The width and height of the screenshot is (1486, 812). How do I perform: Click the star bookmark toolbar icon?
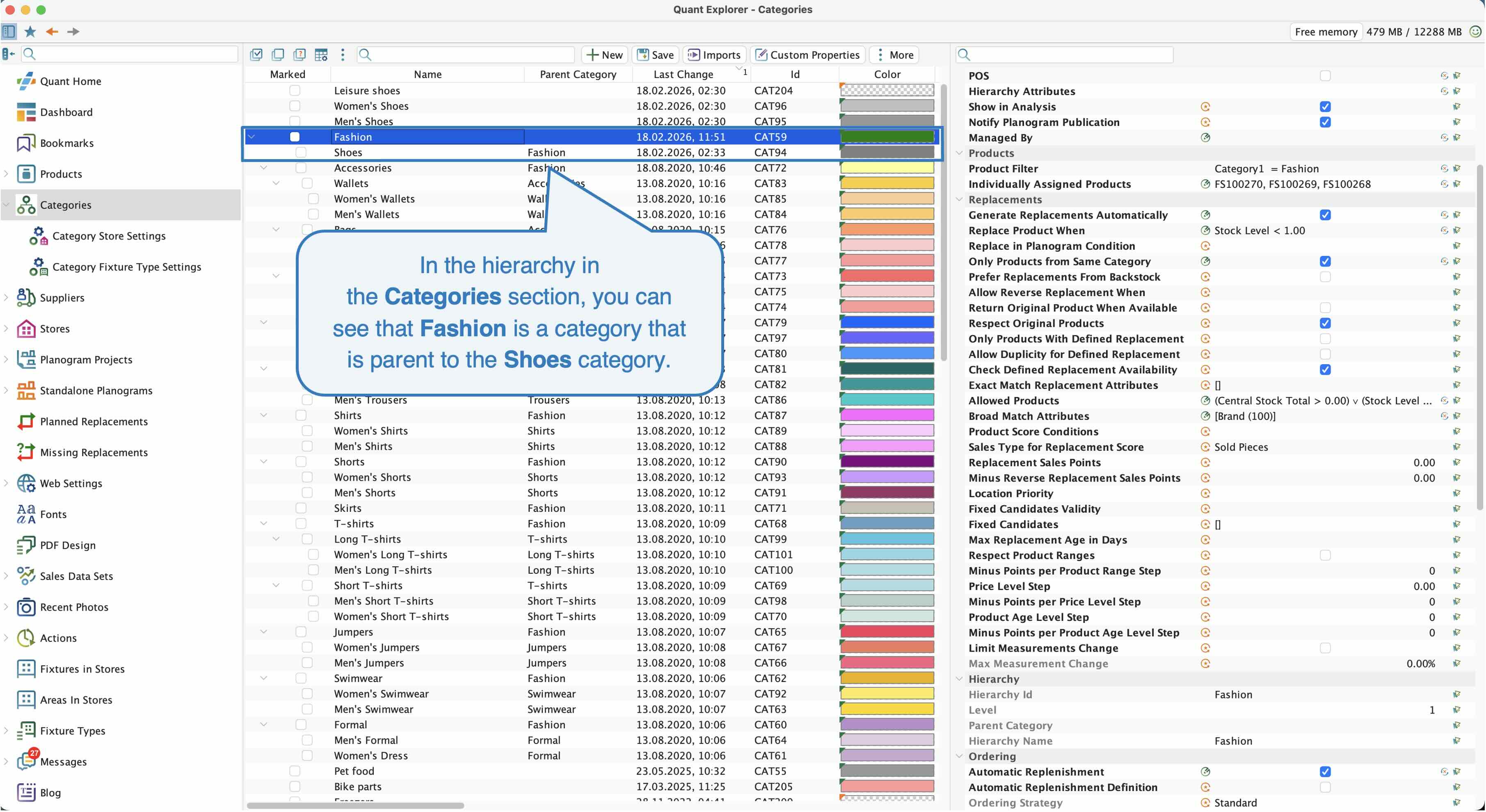[30, 31]
